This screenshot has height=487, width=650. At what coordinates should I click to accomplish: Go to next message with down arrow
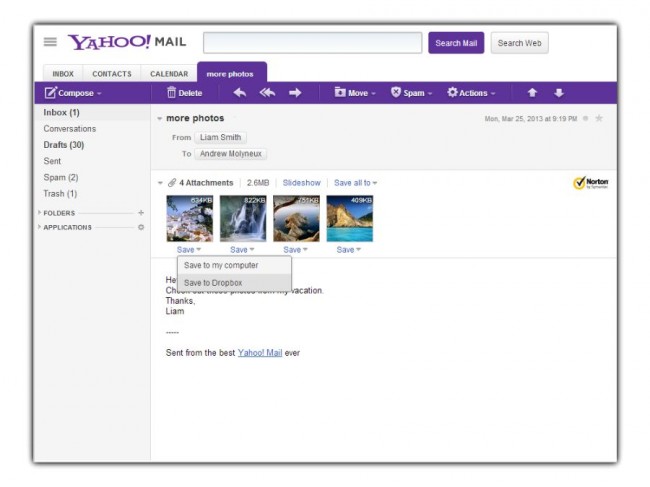559,93
